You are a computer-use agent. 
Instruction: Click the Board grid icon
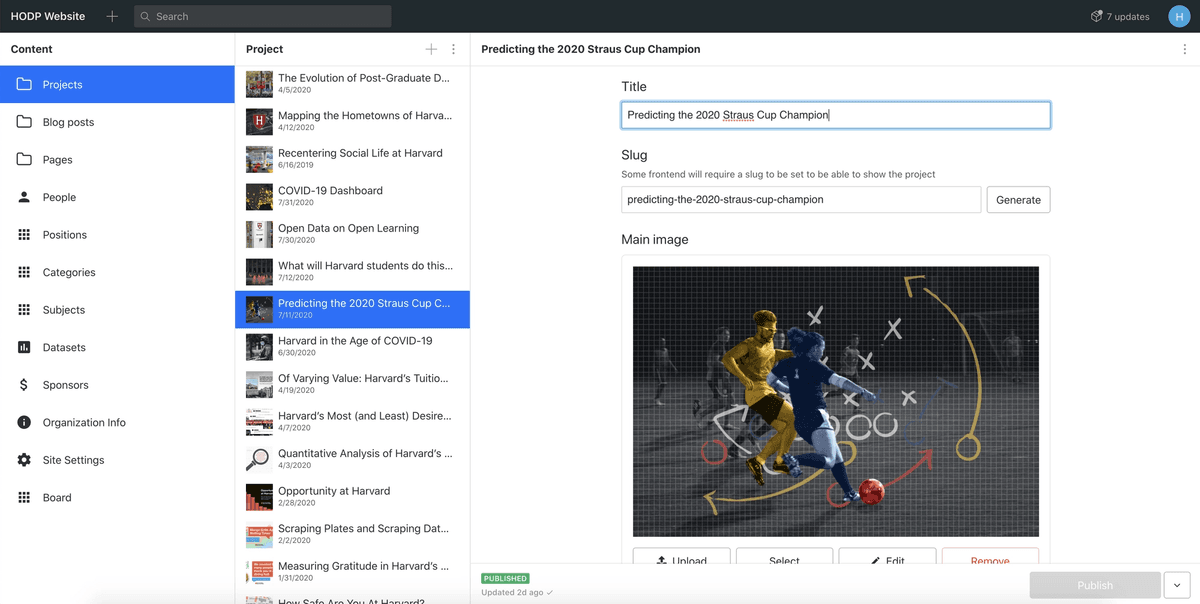pos(24,497)
